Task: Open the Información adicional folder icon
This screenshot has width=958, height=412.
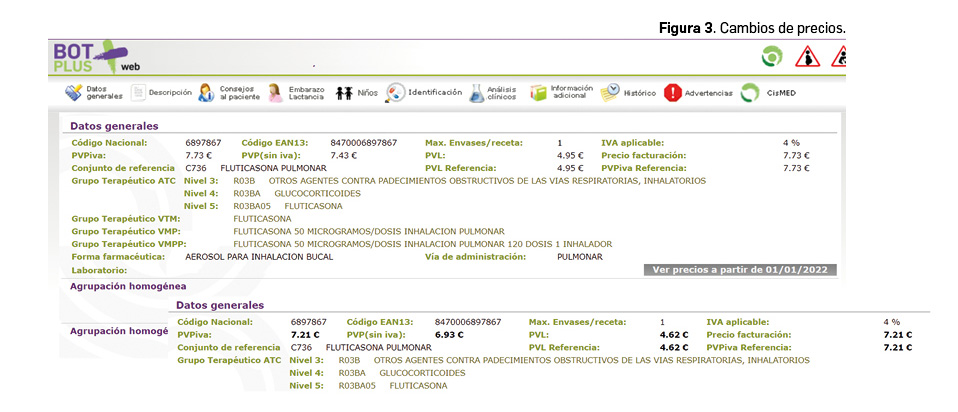Action: coord(539,93)
